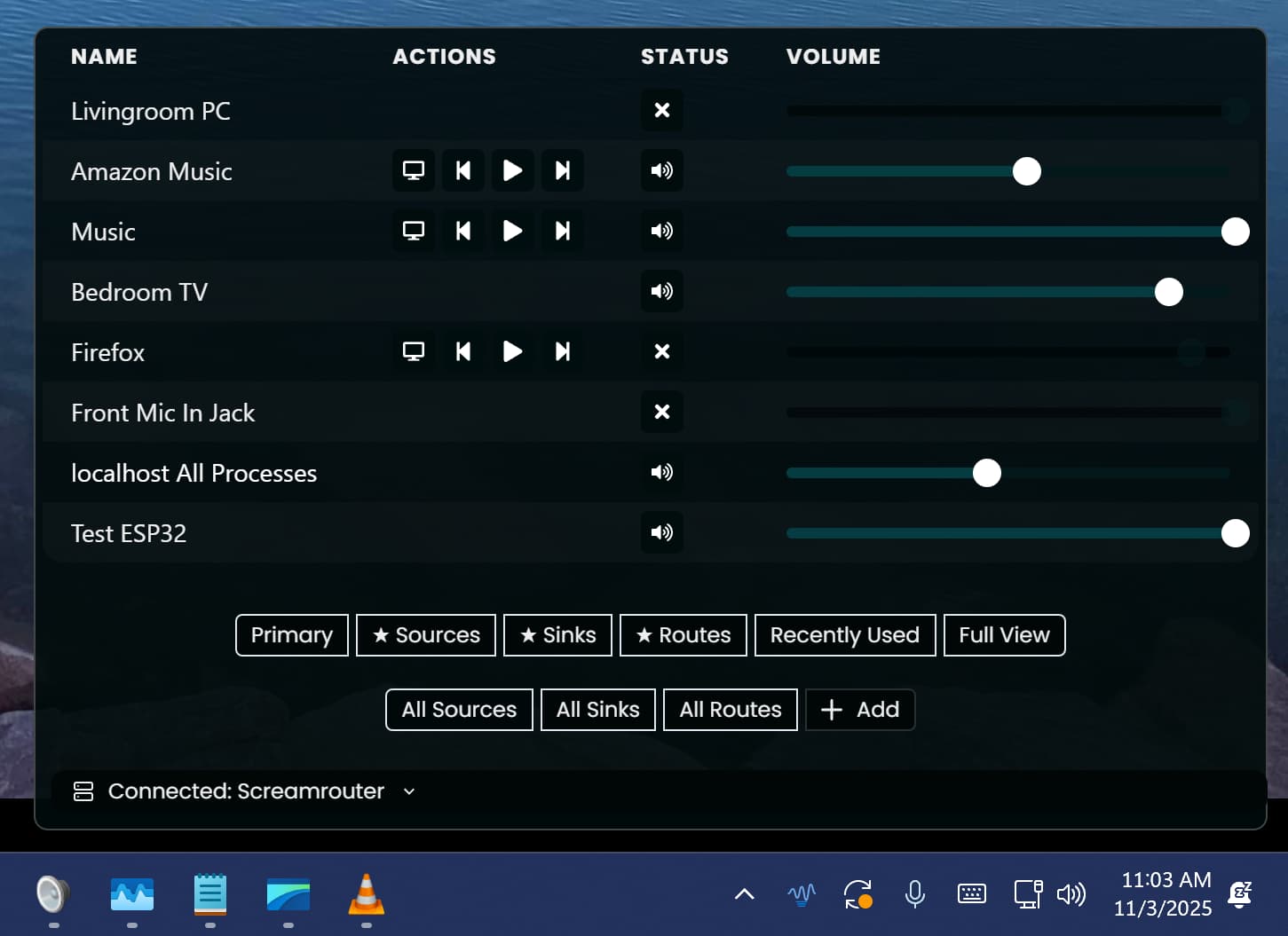Viewport: 1288px width, 936px height.
Task: Mute the Bedroom TV speaker toggle
Action: 661,291
